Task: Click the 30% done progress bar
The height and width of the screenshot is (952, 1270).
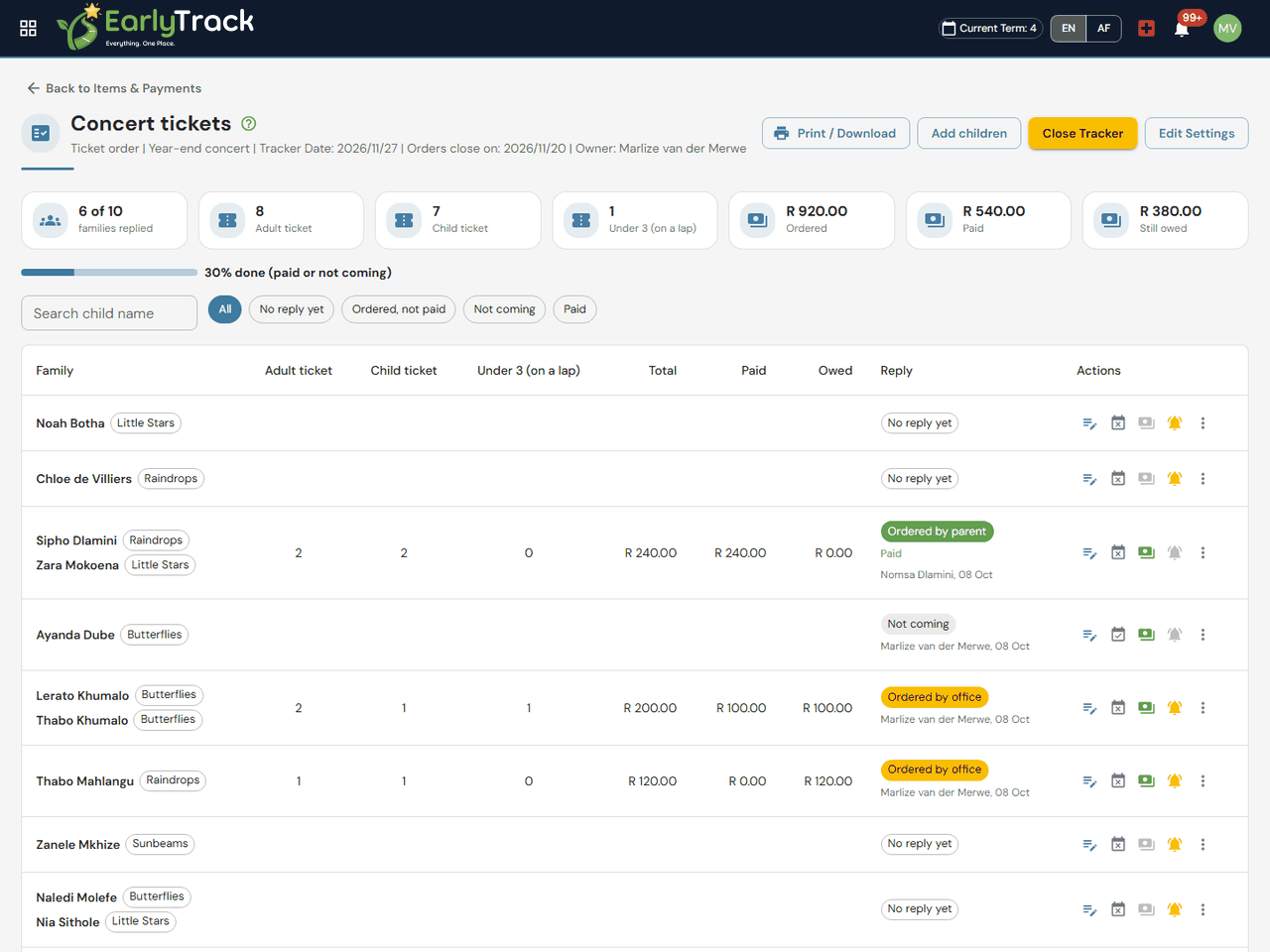Action: [109, 272]
